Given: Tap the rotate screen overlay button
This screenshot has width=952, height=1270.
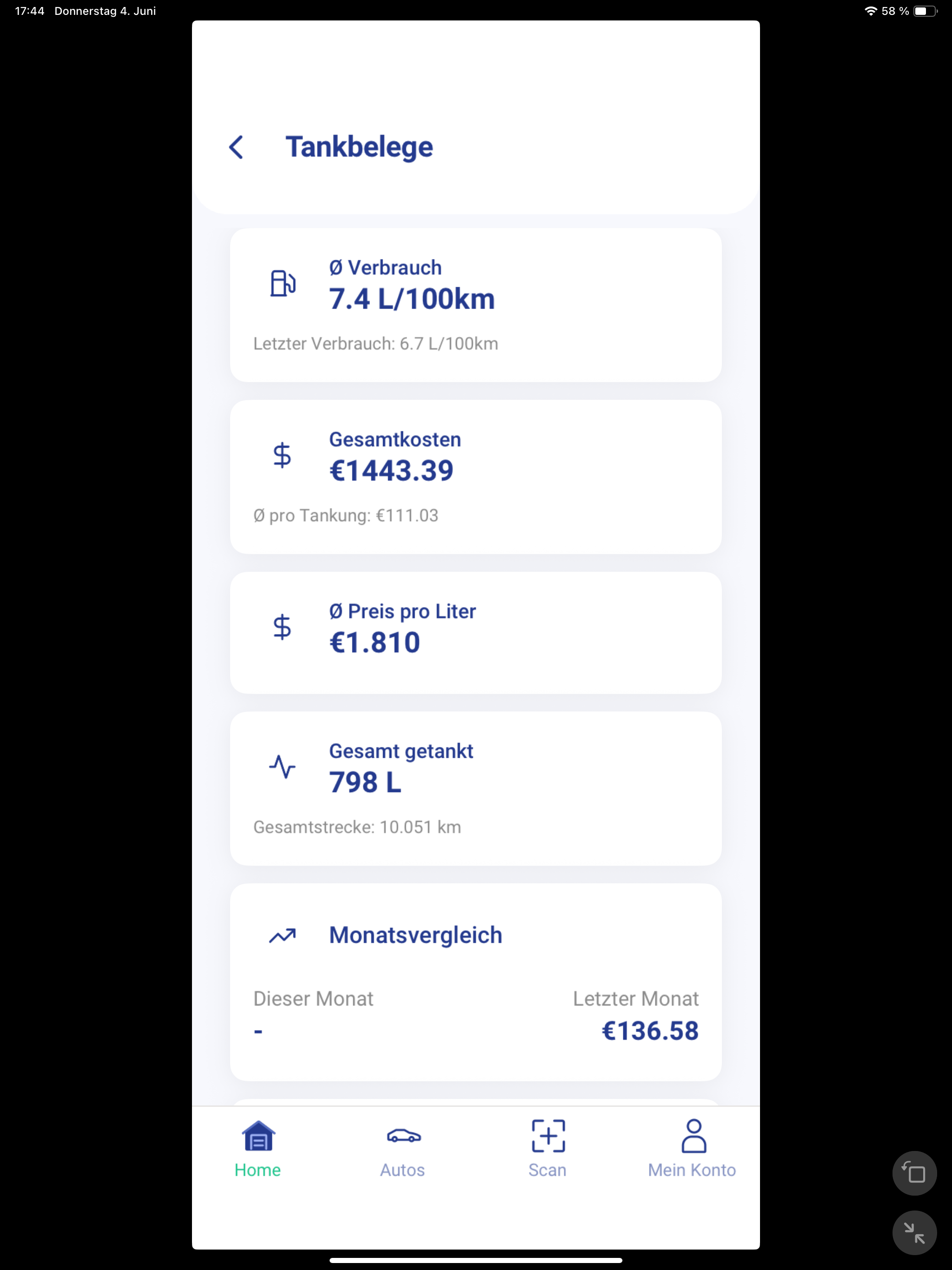Looking at the screenshot, I should (x=914, y=1173).
